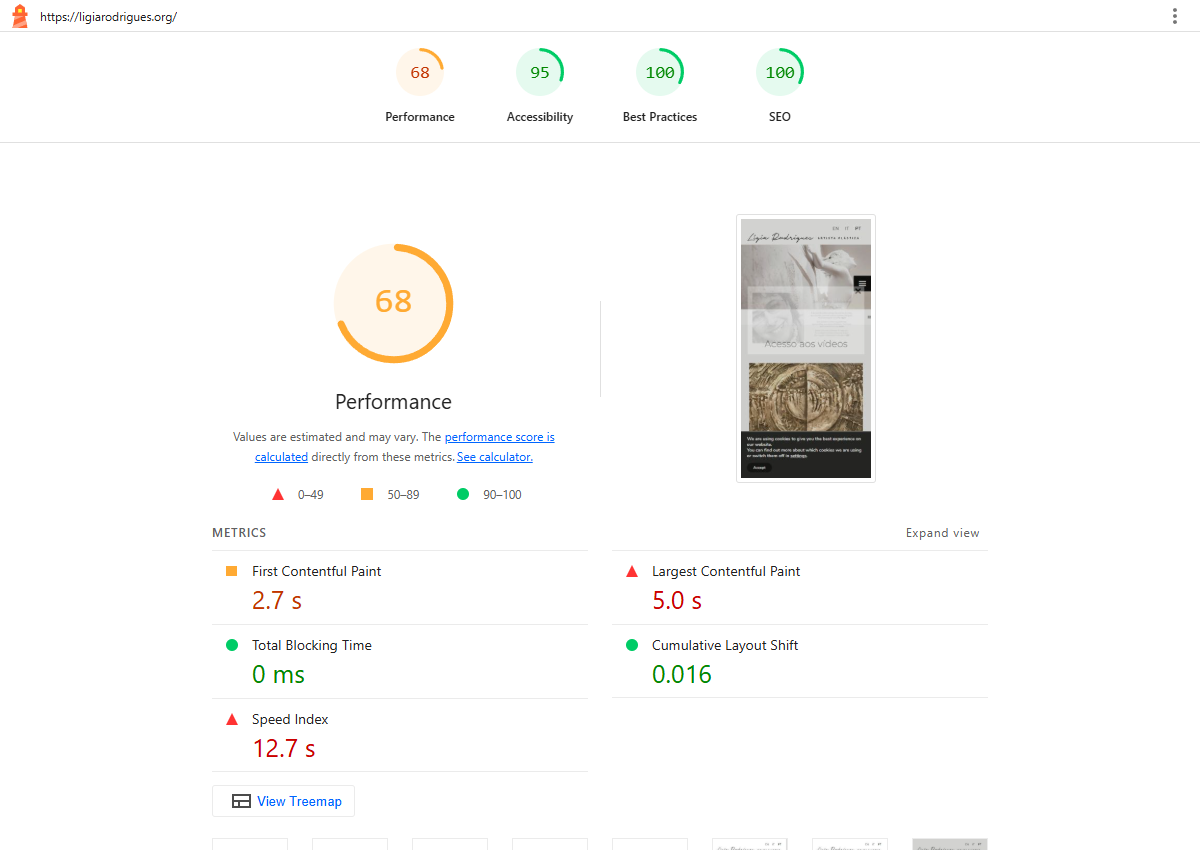Select the Cumulative Layout Shift label
The width and height of the screenshot is (1200, 850).
click(725, 645)
